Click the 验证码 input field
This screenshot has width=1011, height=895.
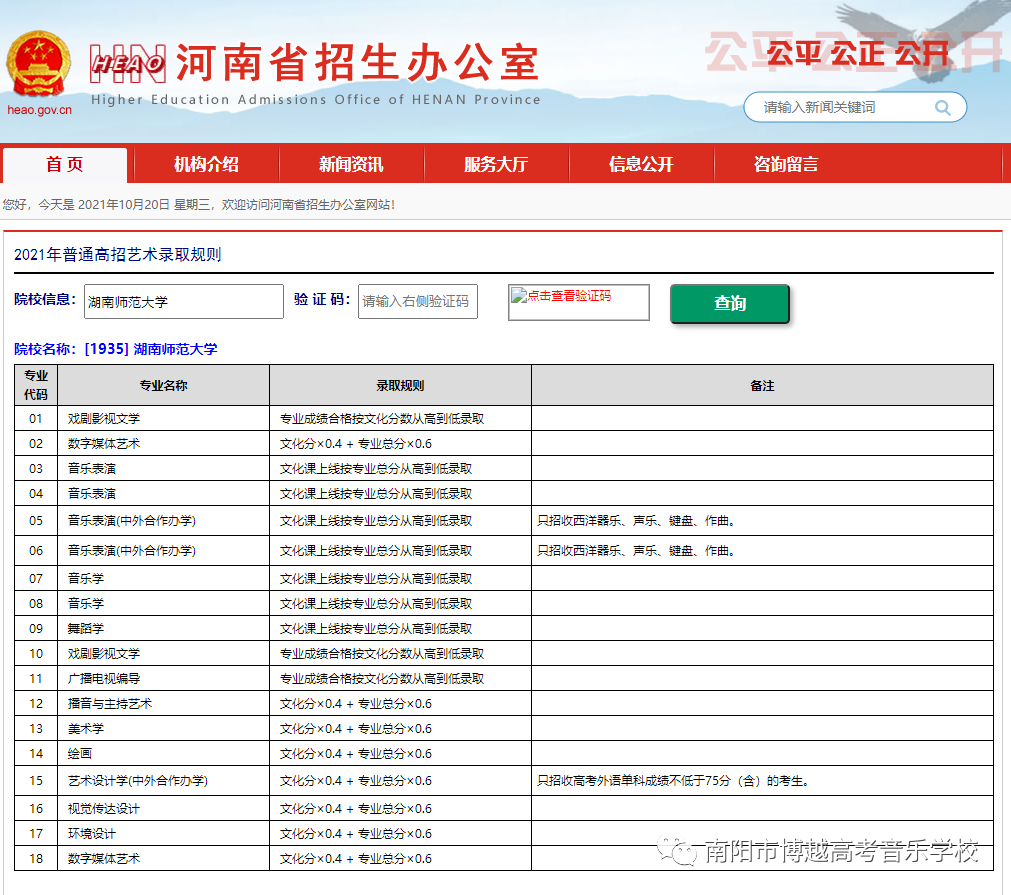pyautogui.click(x=417, y=302)
